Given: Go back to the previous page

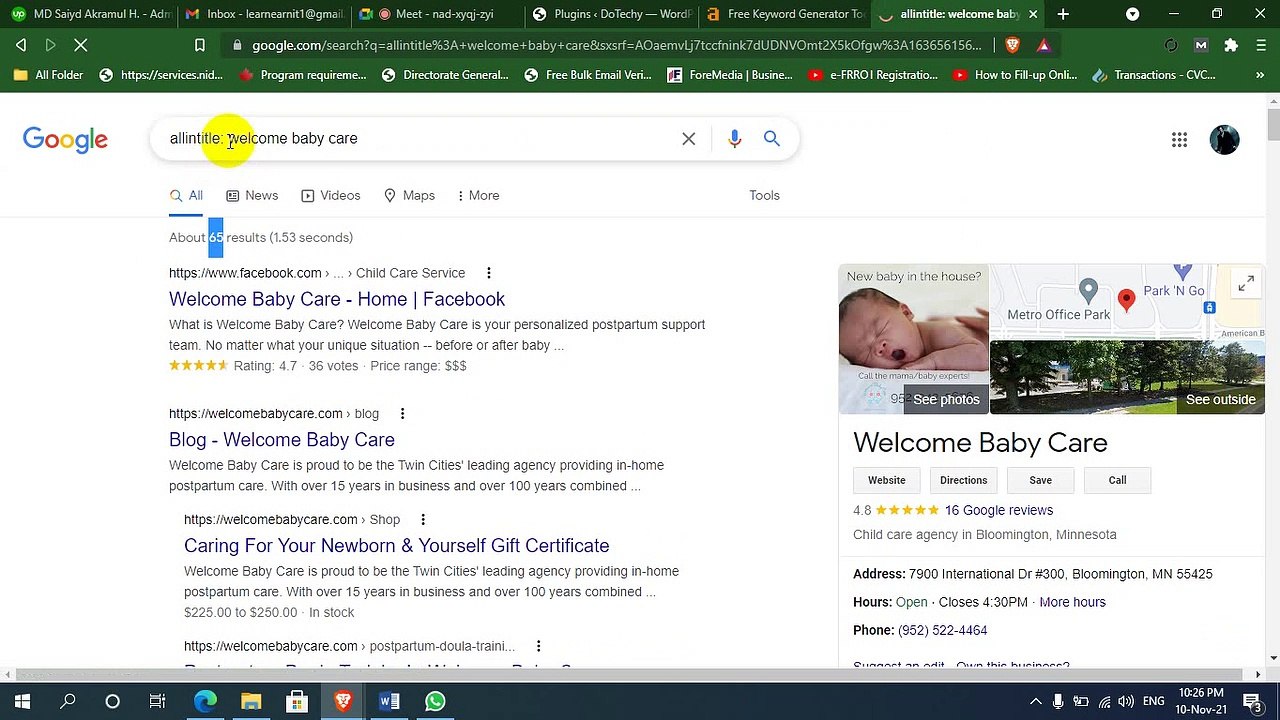Looking at the screenshot, I should 21,45.
